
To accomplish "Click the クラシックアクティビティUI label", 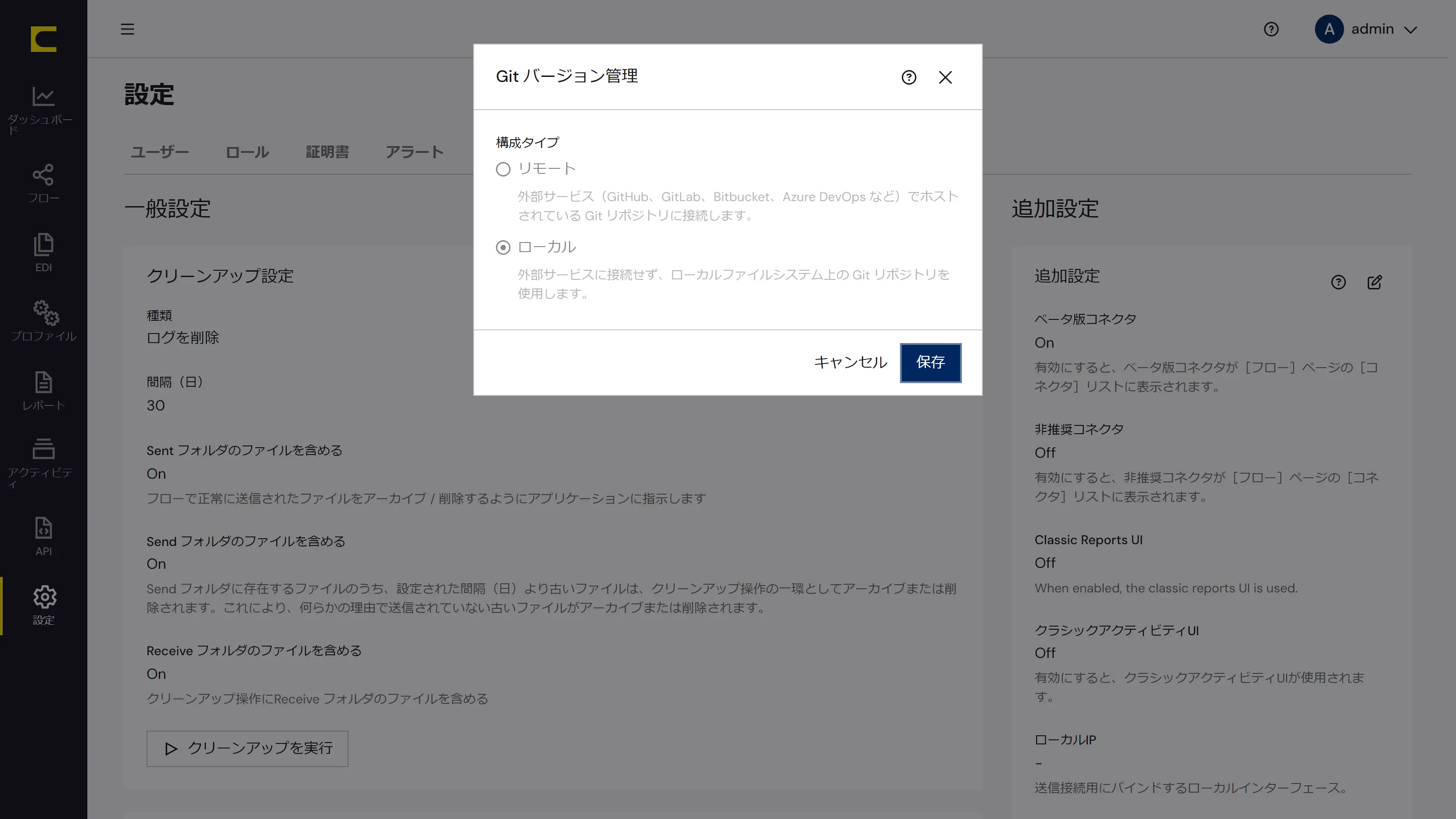I will point(1116,630).
